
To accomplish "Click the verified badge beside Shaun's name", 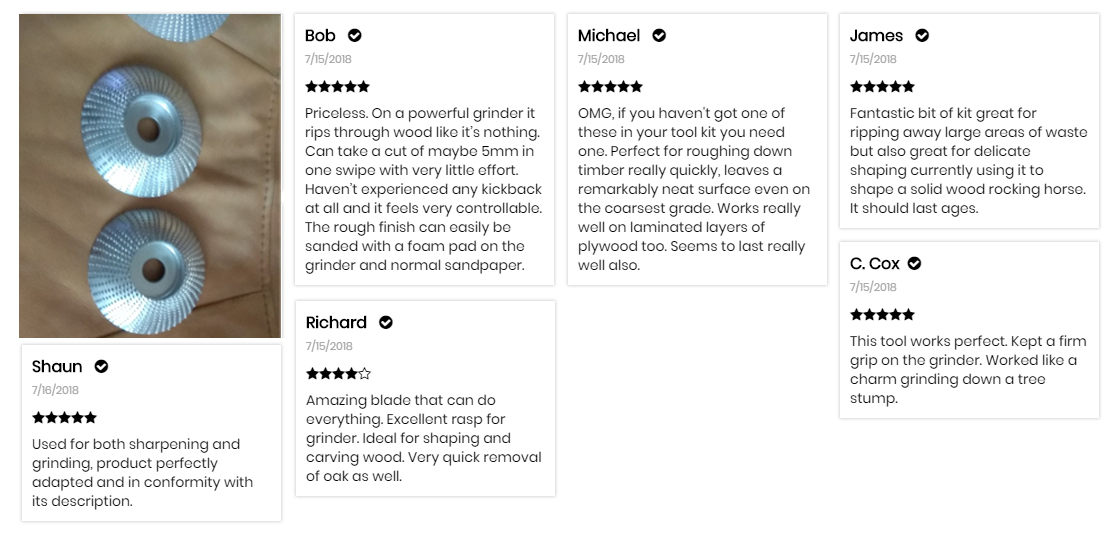I will pos(101,367).
